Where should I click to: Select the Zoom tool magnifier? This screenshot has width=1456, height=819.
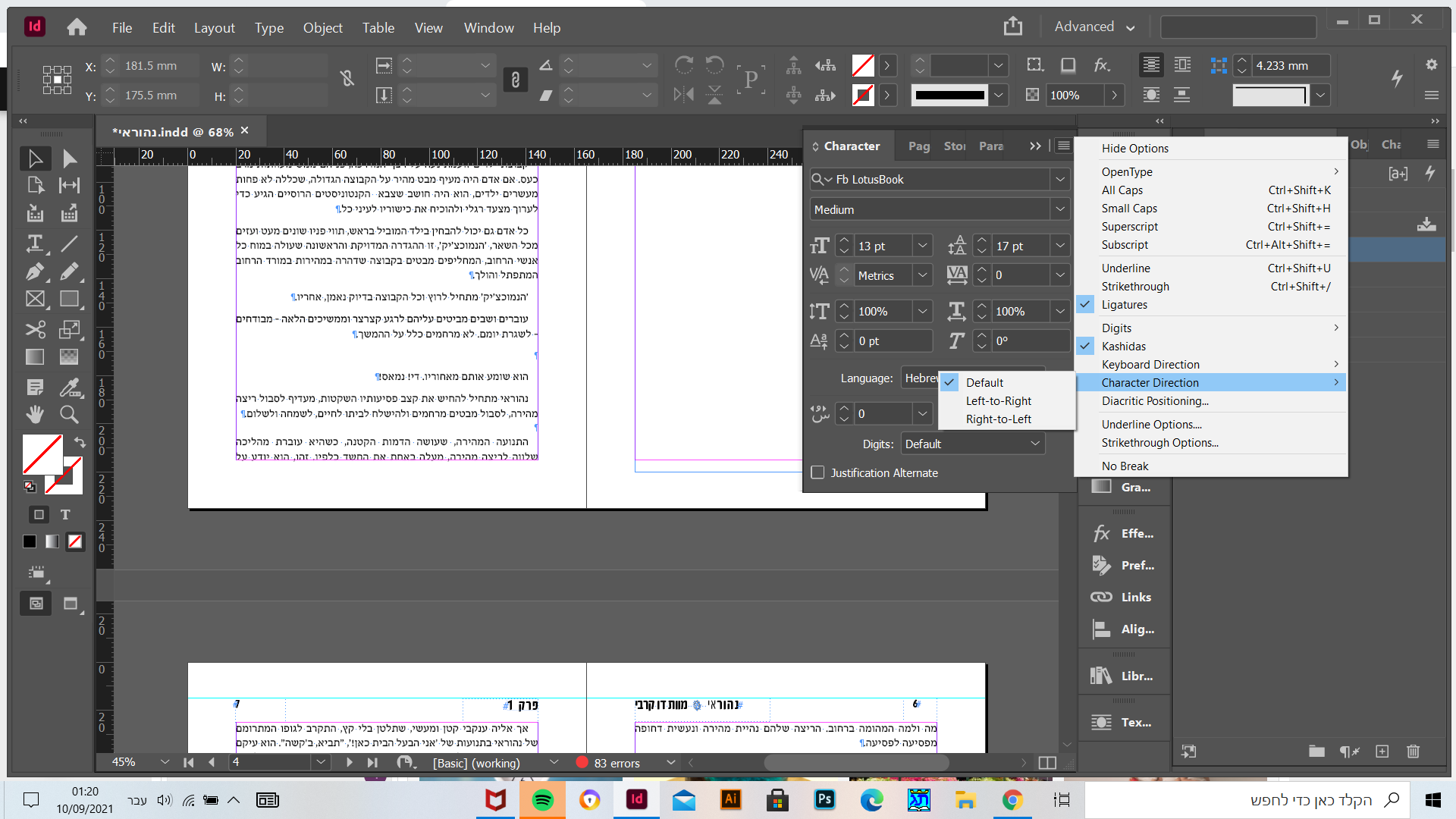pyautogui.click(x=69, y=414)
